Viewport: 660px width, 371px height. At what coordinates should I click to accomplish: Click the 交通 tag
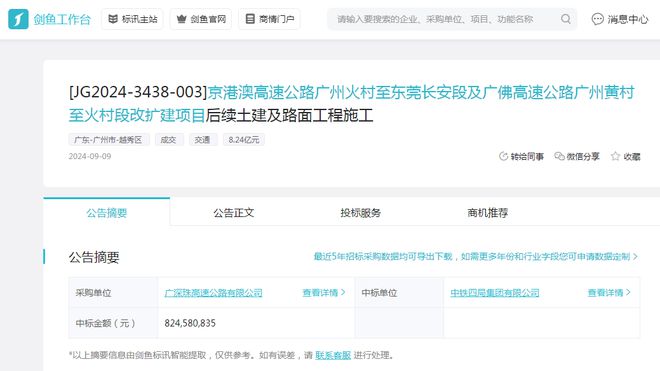click(x=203, y=140)
